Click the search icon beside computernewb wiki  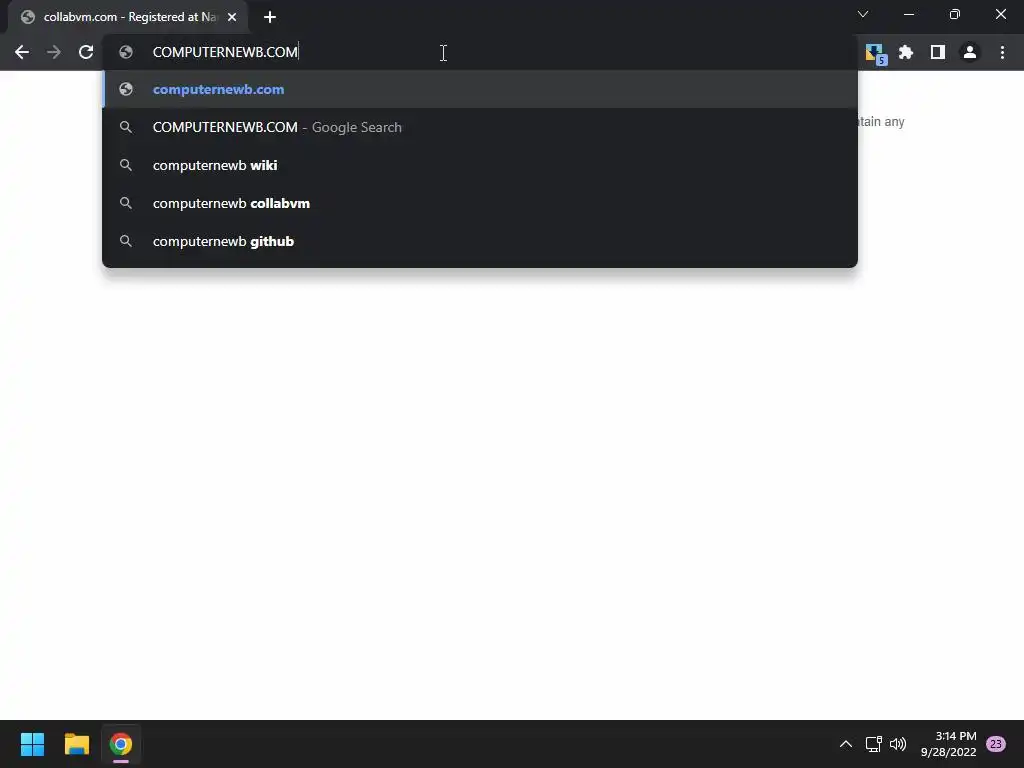(x=126, y=165)
